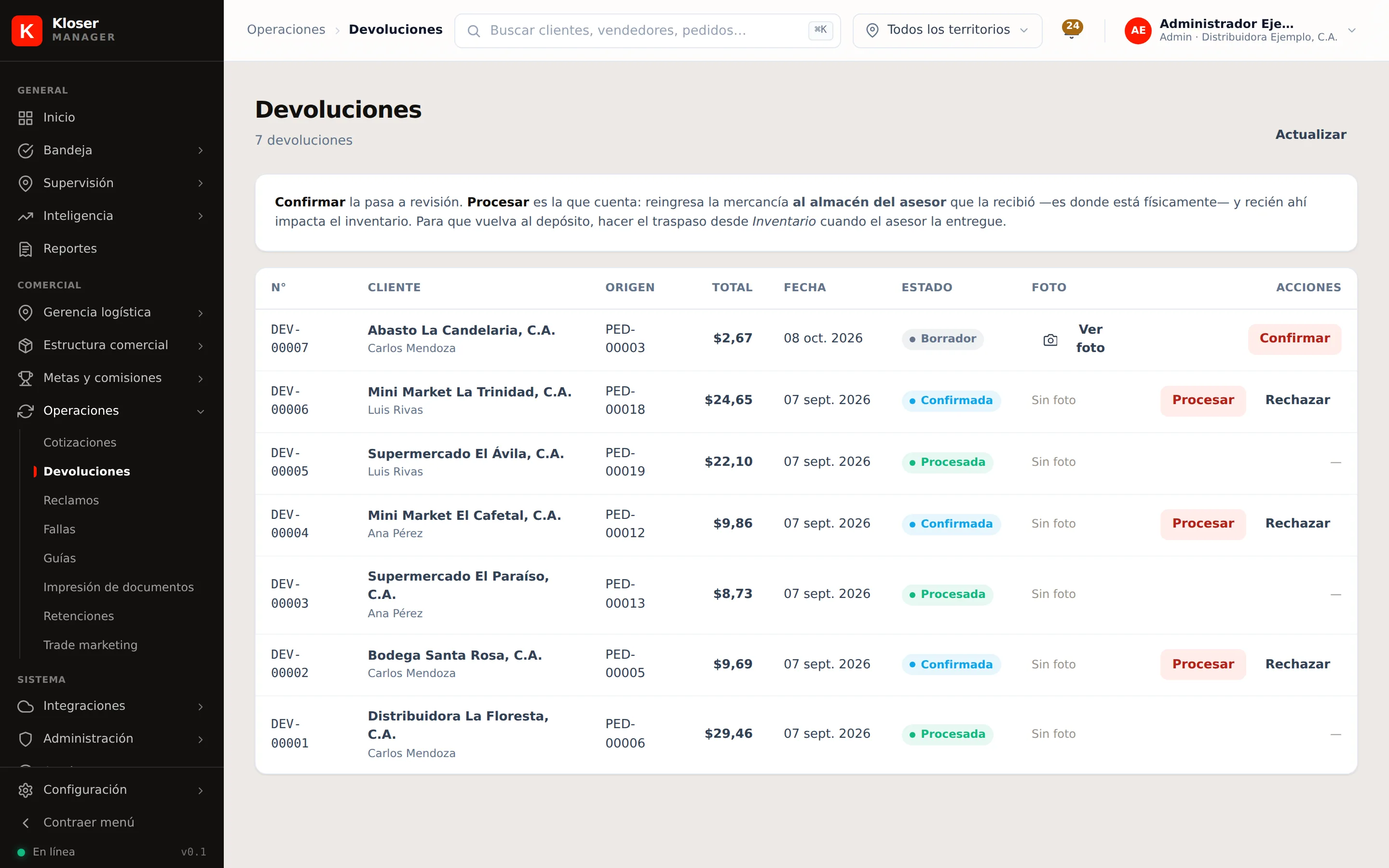
Task: Click the magnifier icon in search bar
Action: pos(474,31)
